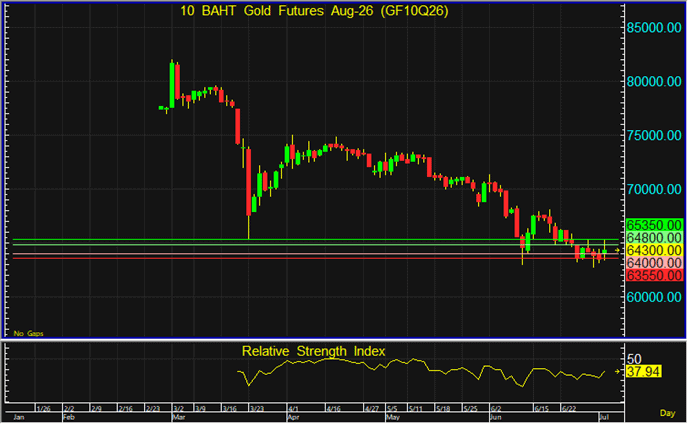Click the No Gaps label

click(28, 334)
